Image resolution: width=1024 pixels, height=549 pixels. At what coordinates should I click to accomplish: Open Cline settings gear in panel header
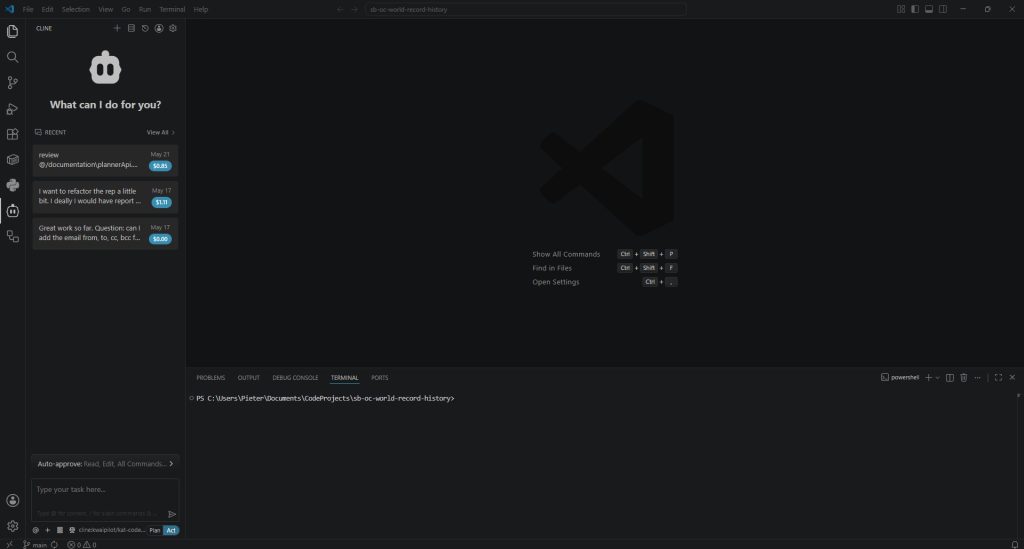point(173,28)
